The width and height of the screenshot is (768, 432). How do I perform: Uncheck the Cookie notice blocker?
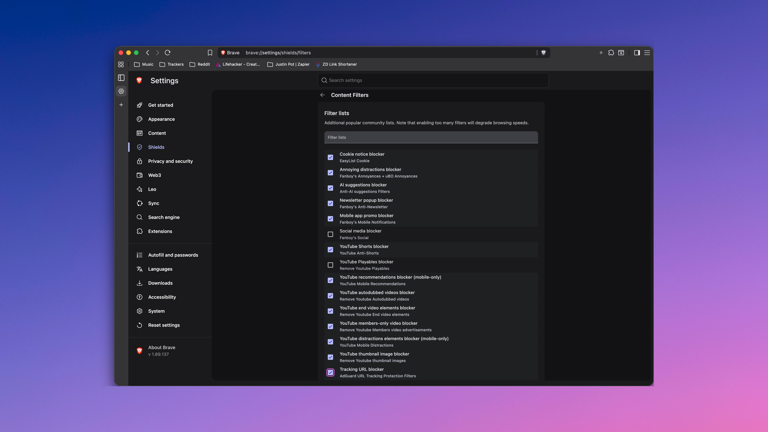[x=331, y=157]
